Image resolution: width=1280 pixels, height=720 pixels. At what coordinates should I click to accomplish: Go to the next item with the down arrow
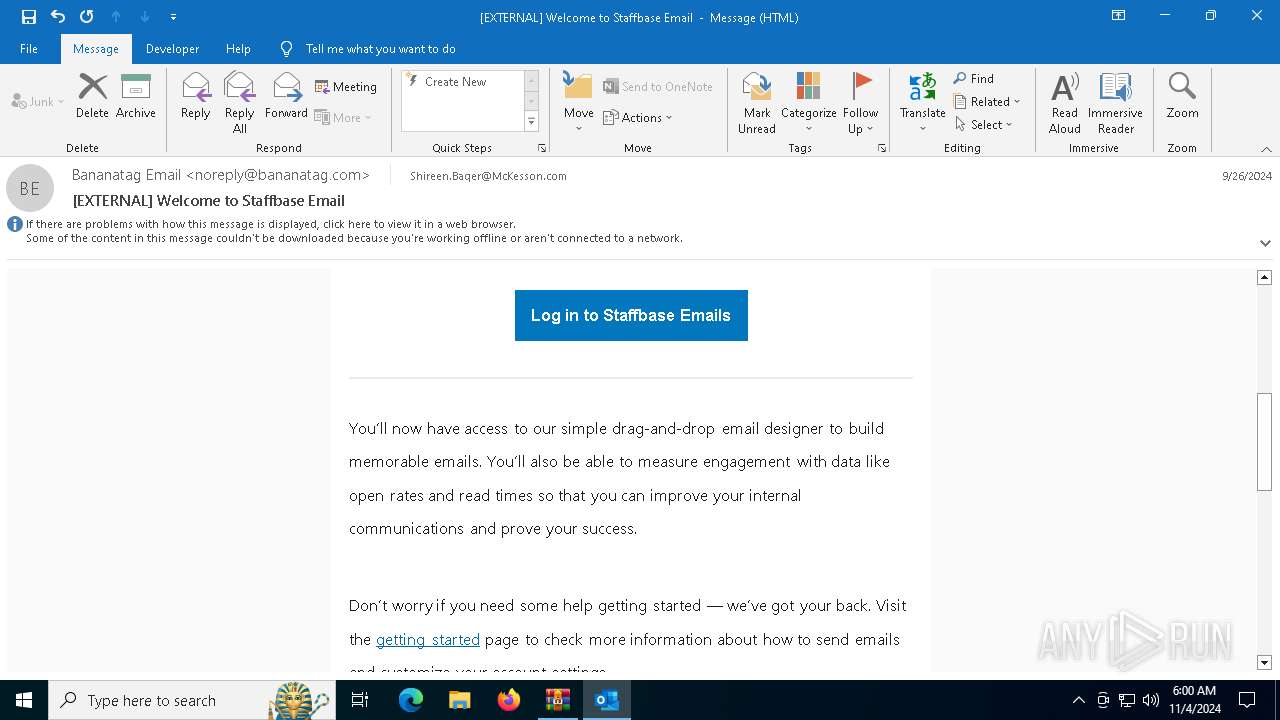point(145,17)
